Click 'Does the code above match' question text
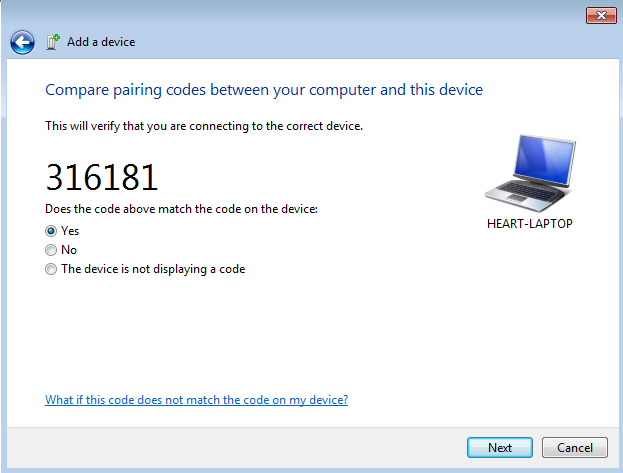The height and width of the screenshot is (473, 623). [182, 209]
